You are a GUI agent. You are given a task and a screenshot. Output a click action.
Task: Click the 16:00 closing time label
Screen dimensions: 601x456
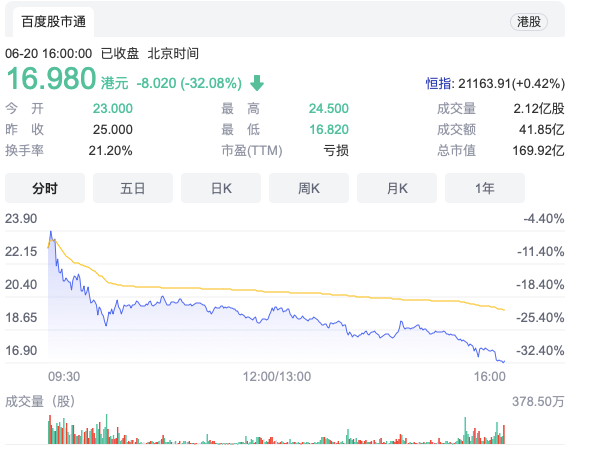[489, 377]
